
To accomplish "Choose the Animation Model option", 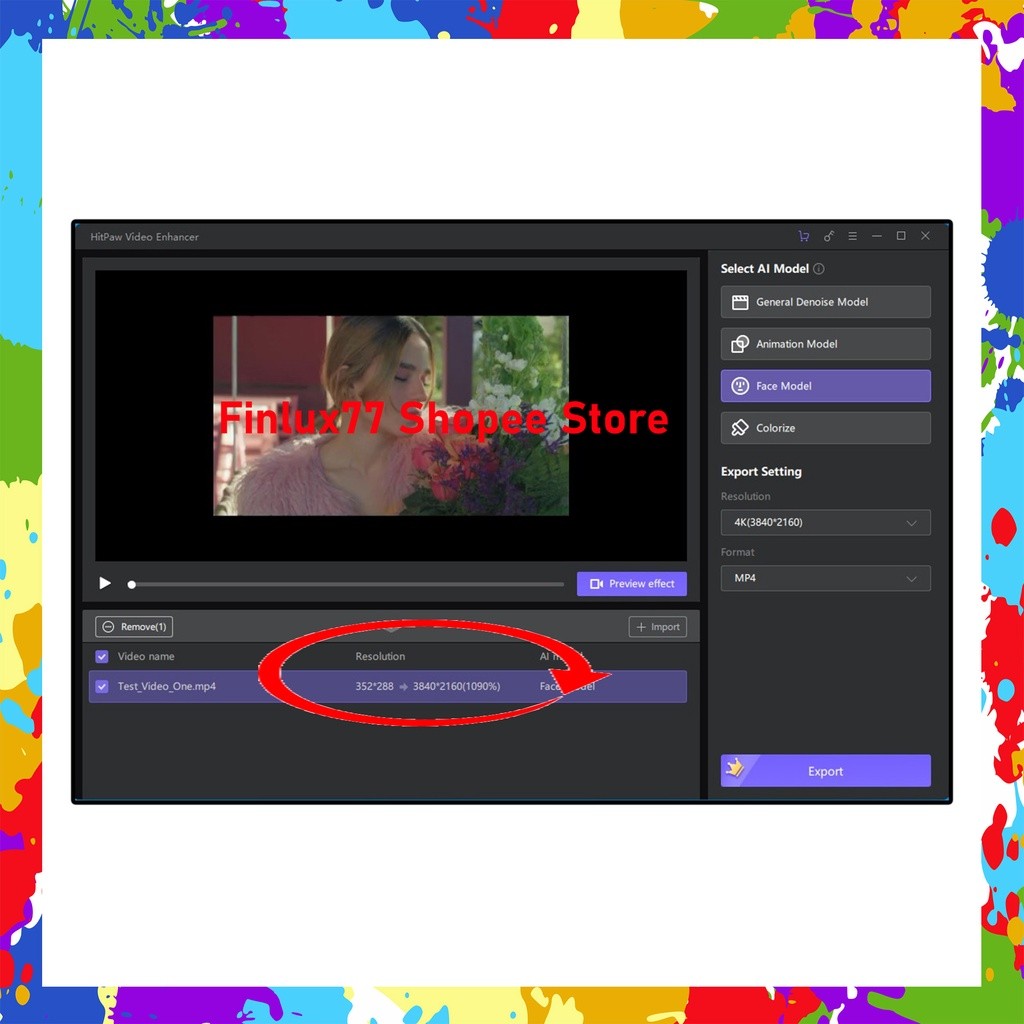I will tap(824, 343).
